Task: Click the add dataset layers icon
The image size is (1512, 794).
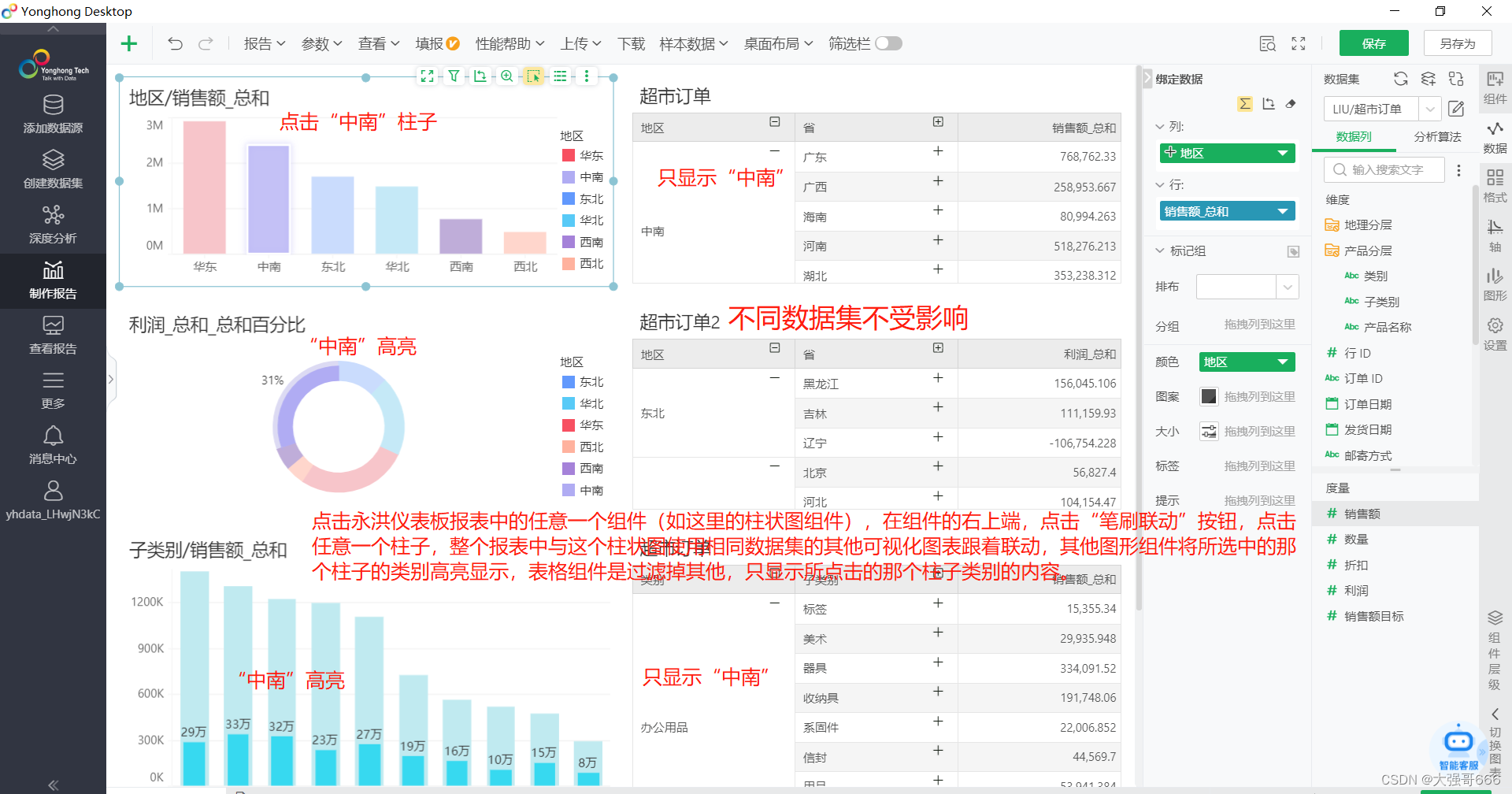Action: pyautogui.click(x=1428, y=79)
